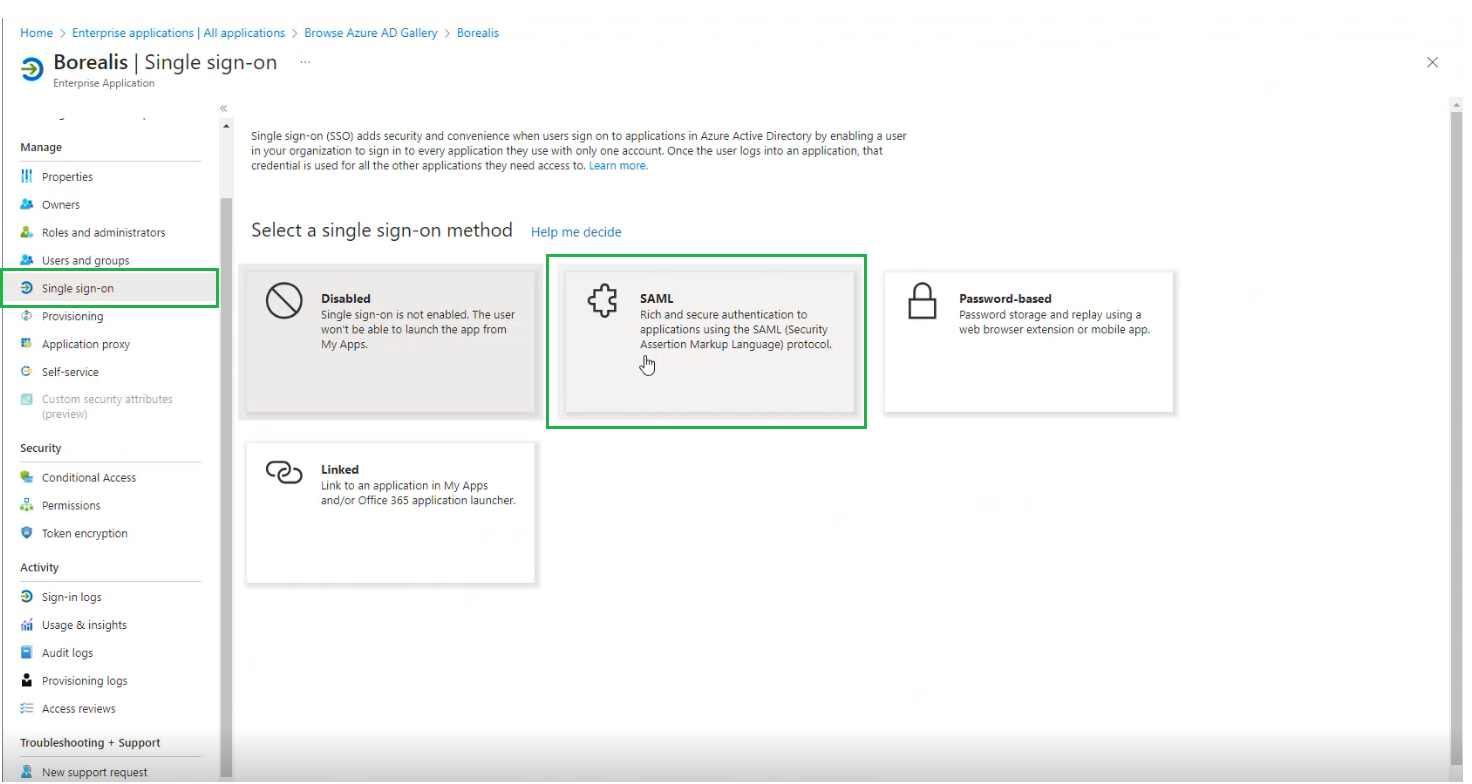Click the Audit logs icon
This screenshot has height=784, width=1472.
pos(27,654)
